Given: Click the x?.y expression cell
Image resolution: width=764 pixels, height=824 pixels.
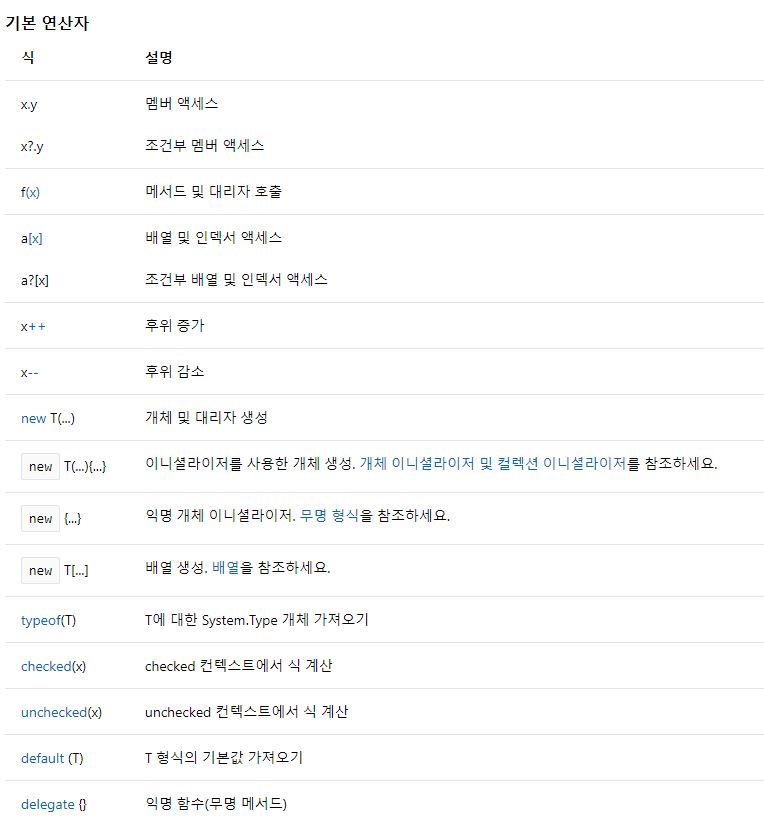Looking at the screenshot, I should tap(32, 147).
